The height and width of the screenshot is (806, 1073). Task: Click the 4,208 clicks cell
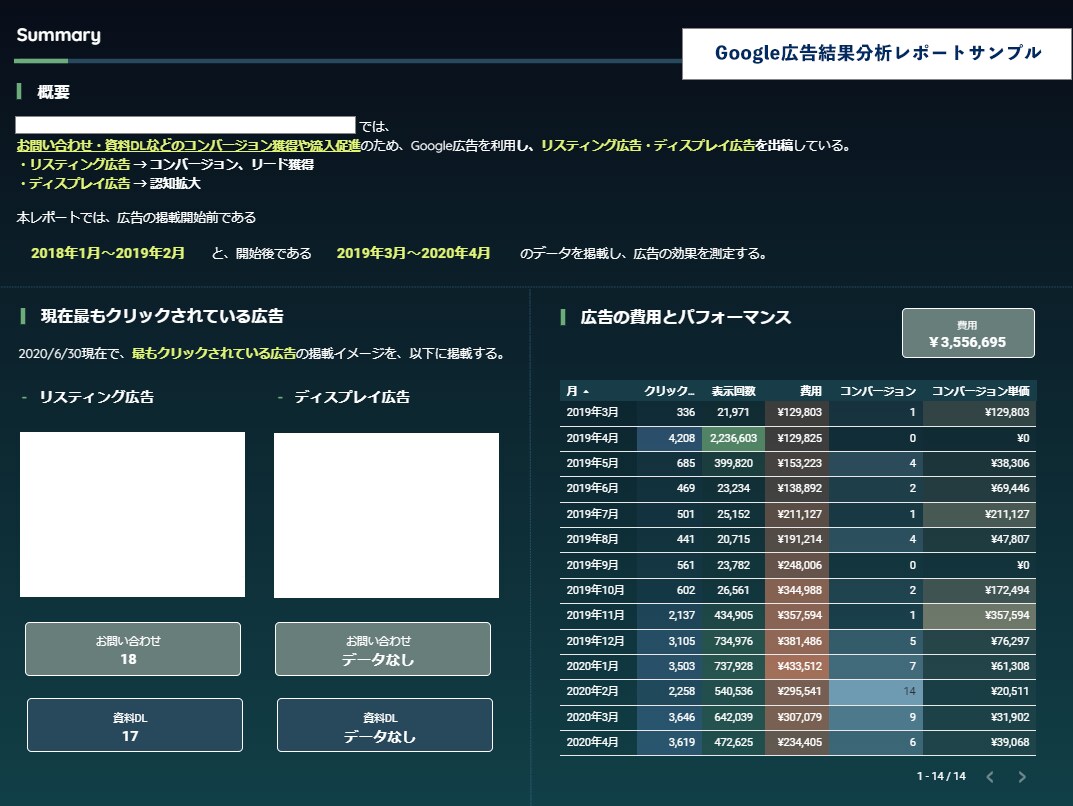(x=669, y=438)
